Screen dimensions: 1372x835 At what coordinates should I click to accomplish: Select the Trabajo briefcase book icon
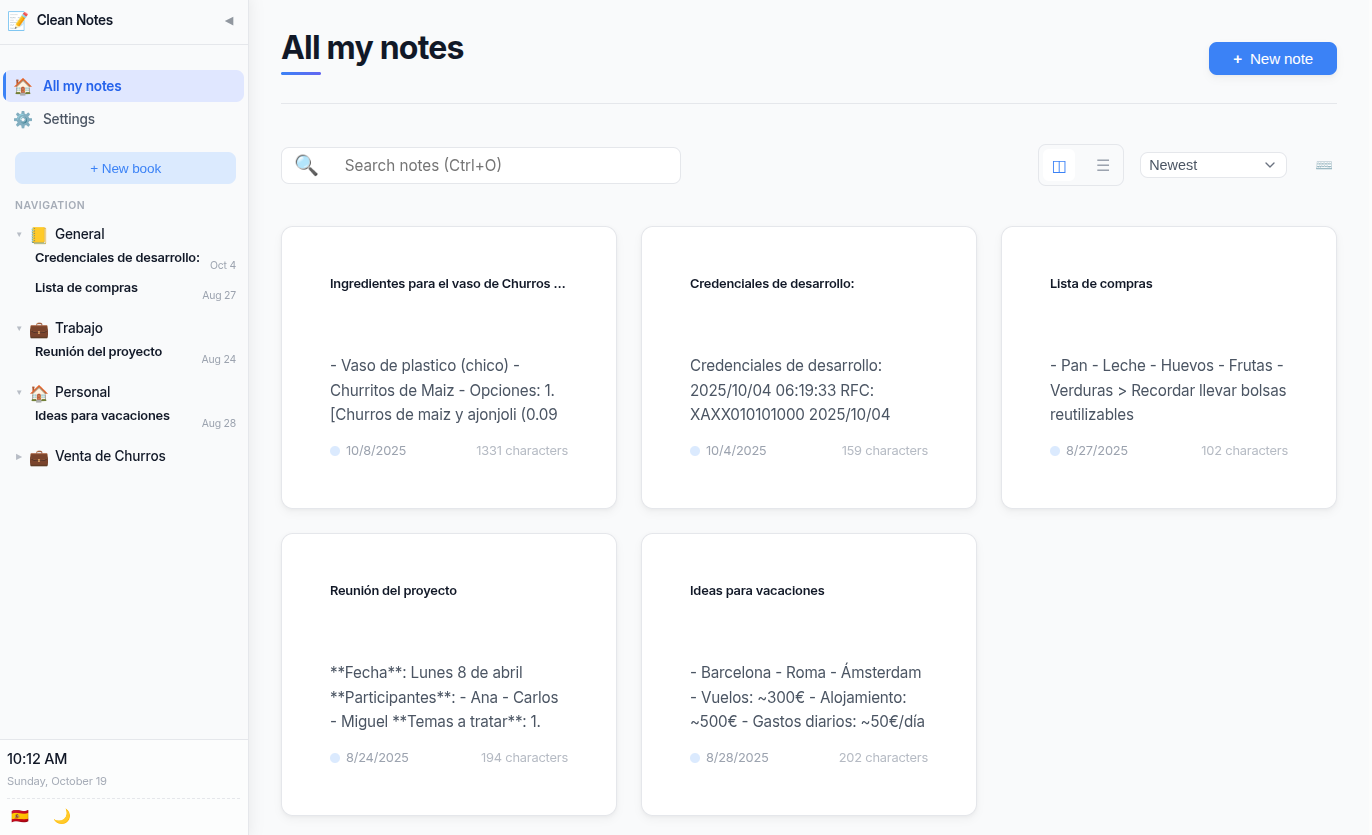coord(38,328)
